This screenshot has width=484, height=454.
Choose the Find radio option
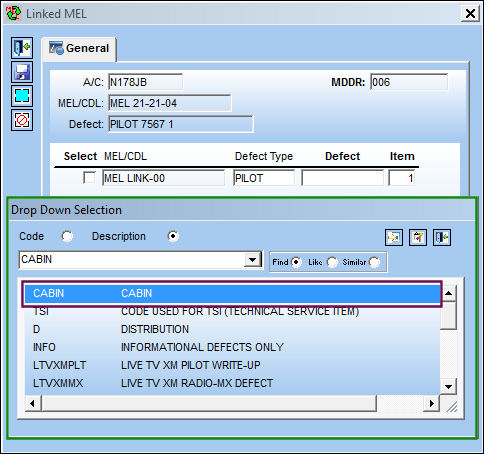296,262
